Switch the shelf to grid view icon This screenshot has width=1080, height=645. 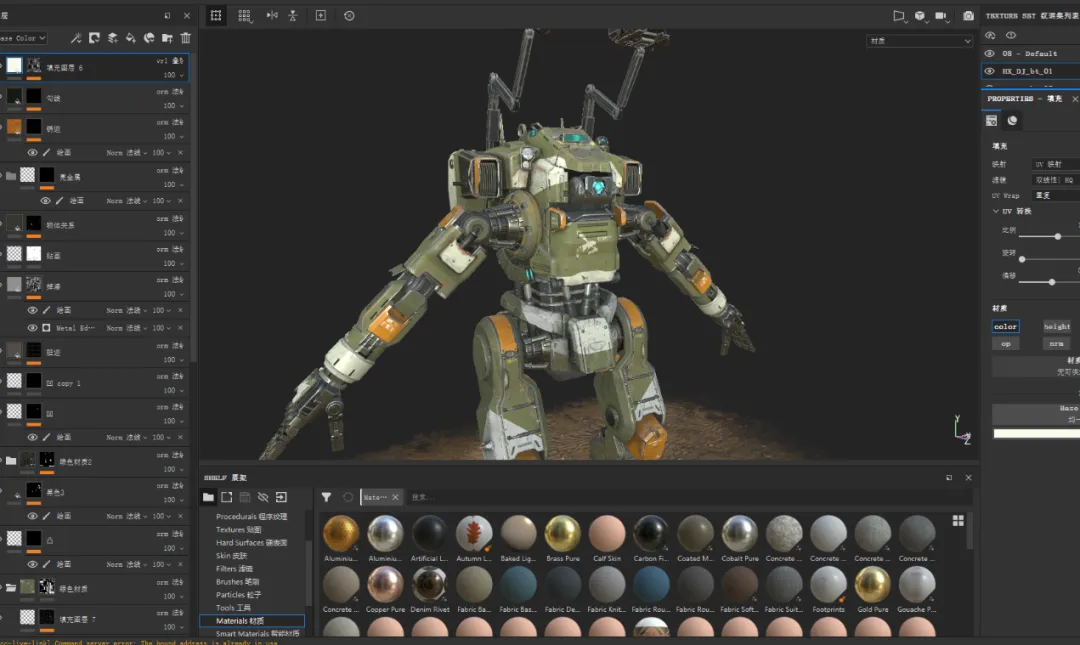click(x=958, y=521)
